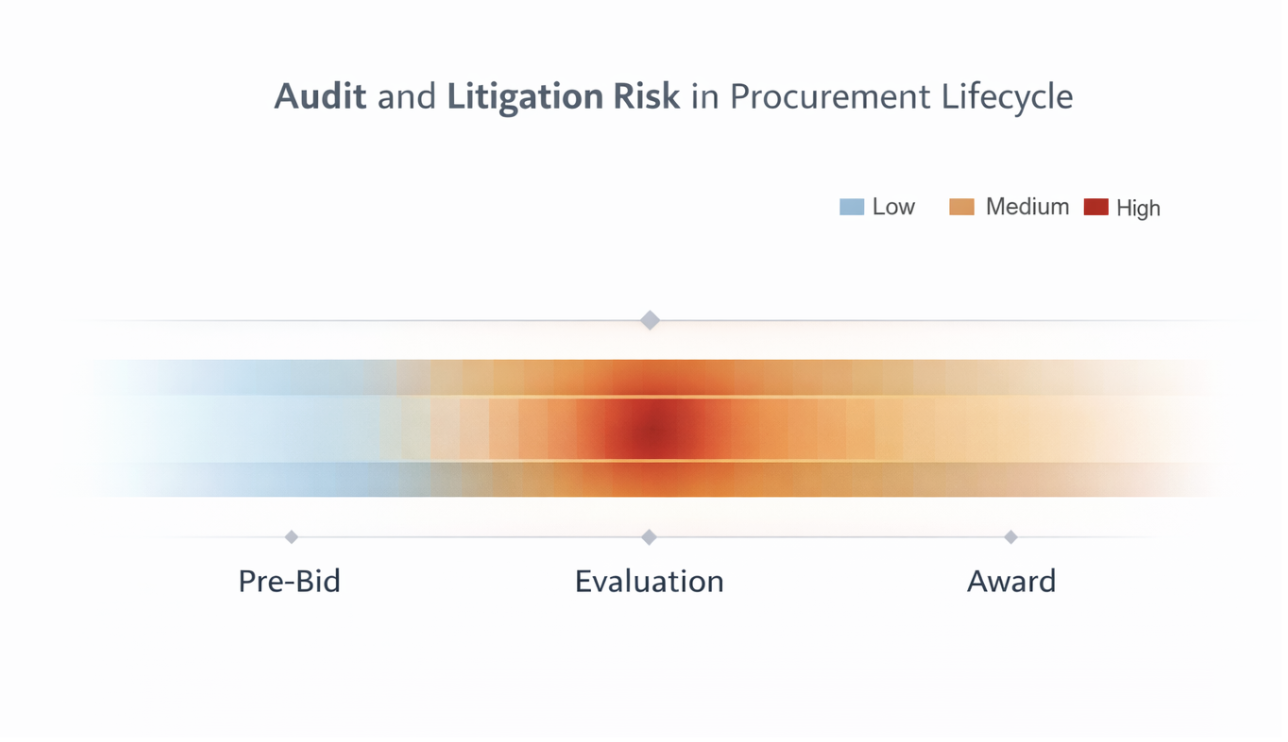Click the dark red center of heatmap
The width and height of the screenshot is (1288, 742).
coord(651,430)
